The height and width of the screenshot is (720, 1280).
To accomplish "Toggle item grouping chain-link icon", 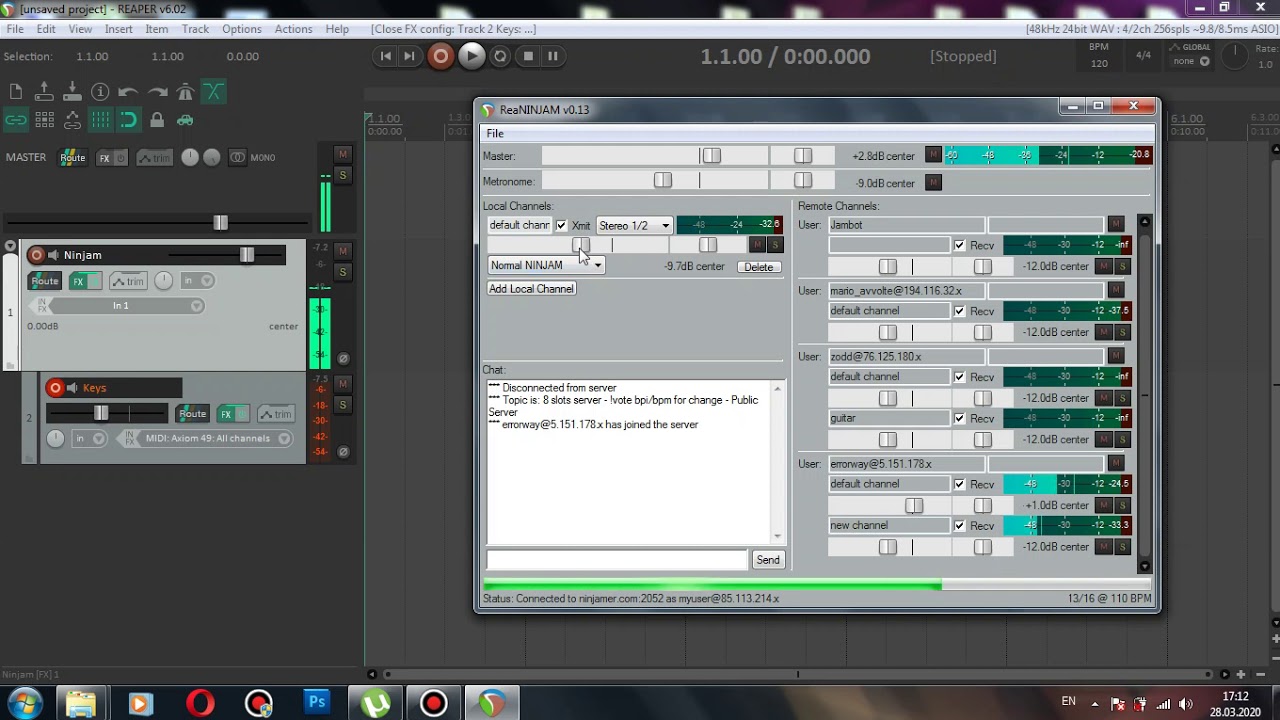I will [x=16, y=120].
